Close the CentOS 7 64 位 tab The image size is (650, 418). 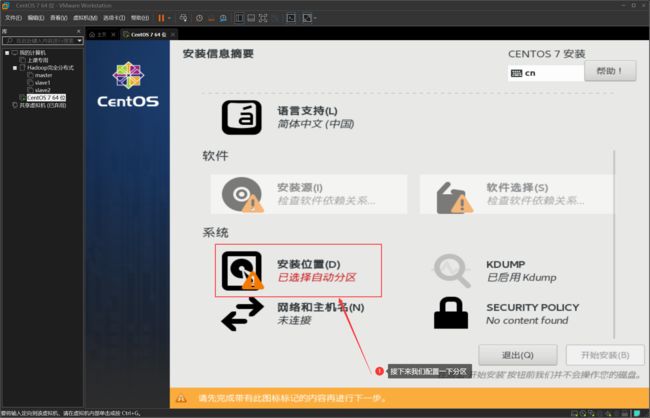tap(173, 34)
